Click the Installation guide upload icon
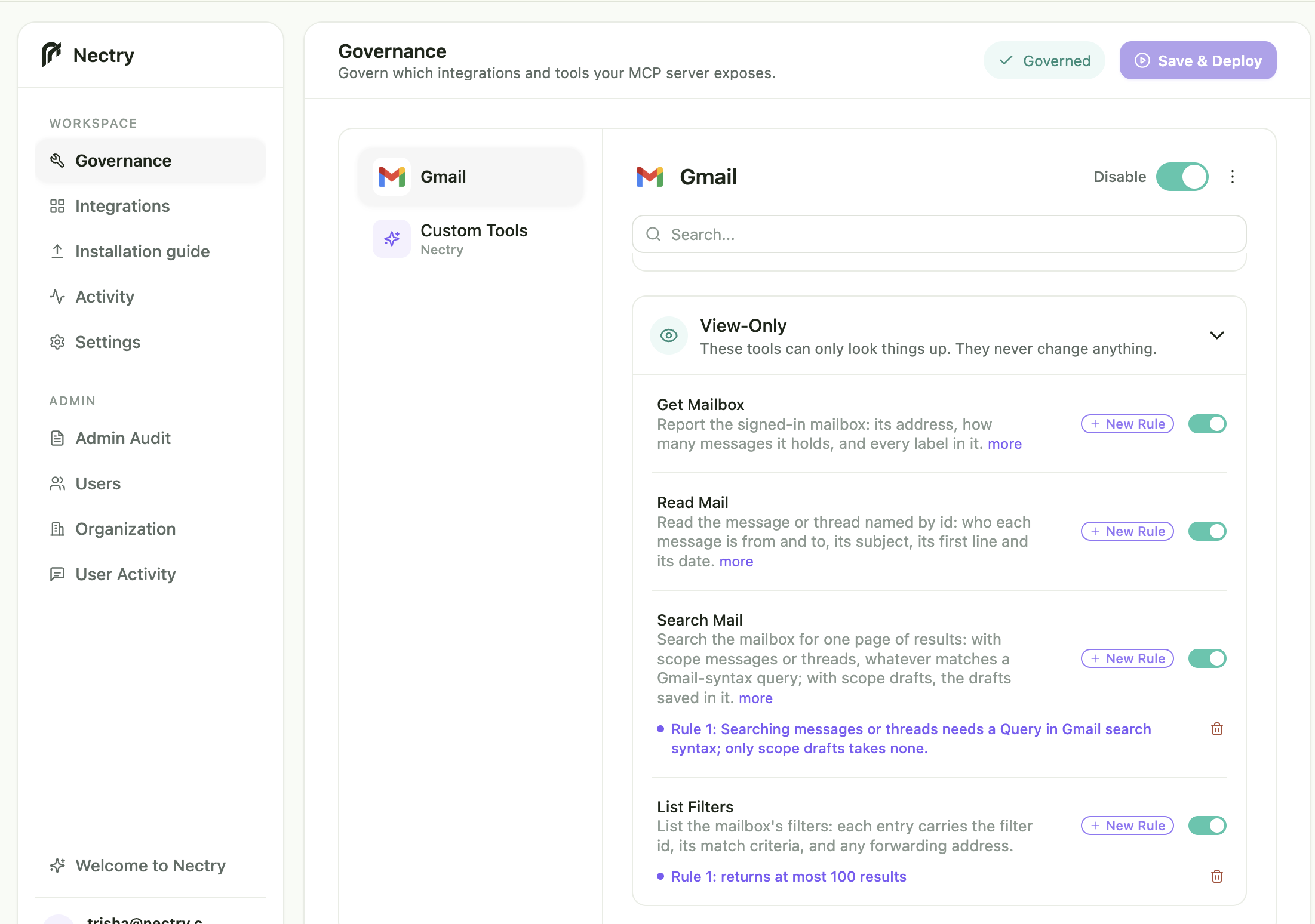 coord(57,251)
